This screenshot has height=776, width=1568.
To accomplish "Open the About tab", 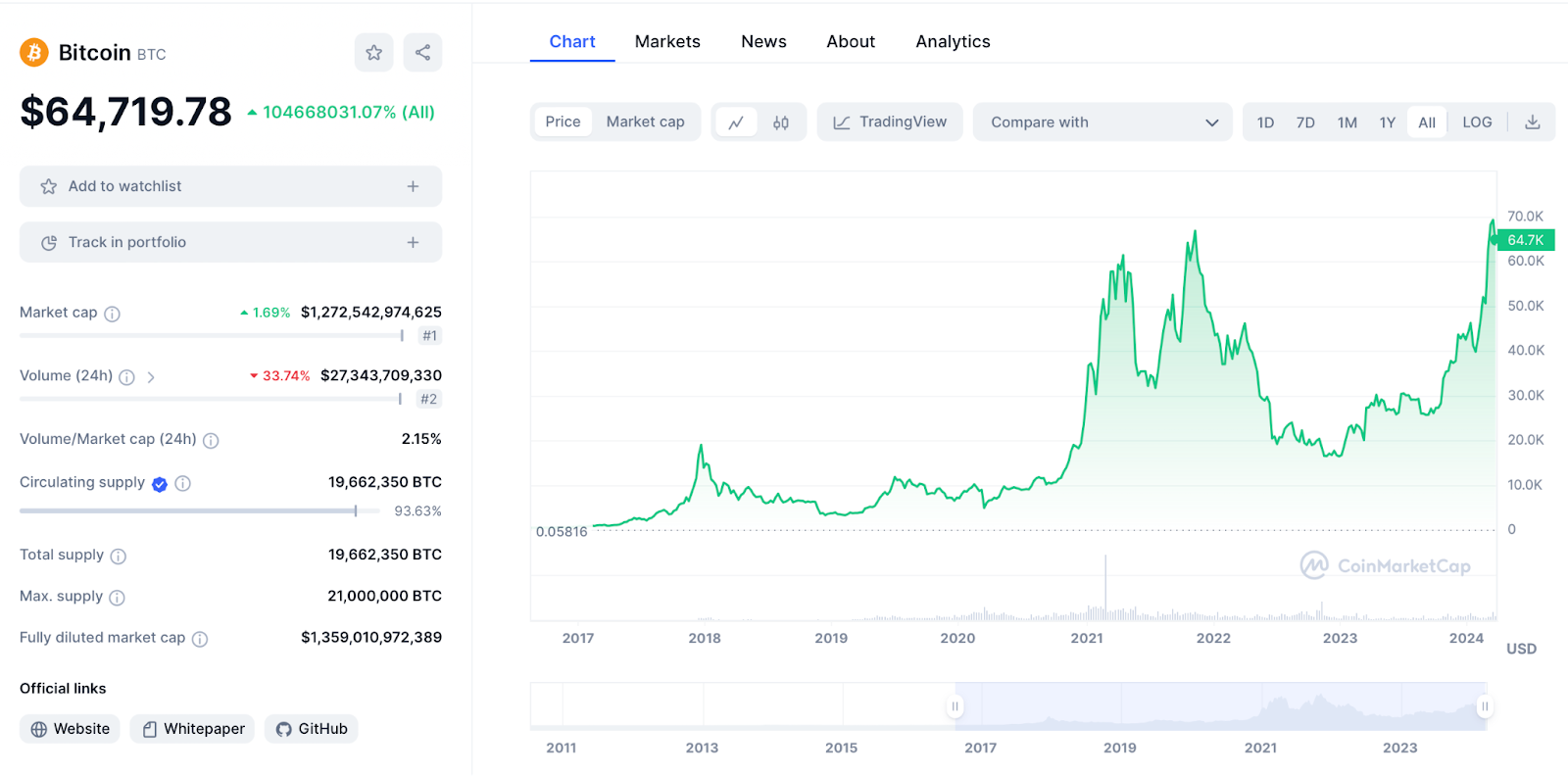I will (851, 41).
